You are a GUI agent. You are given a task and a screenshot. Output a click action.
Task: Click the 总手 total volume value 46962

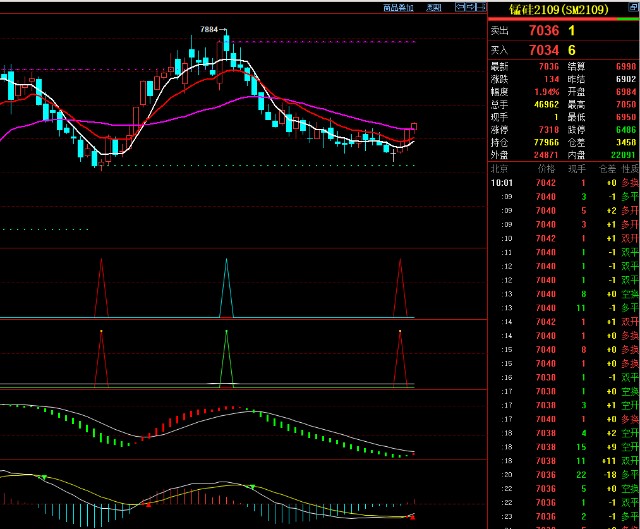pos(543,102)
